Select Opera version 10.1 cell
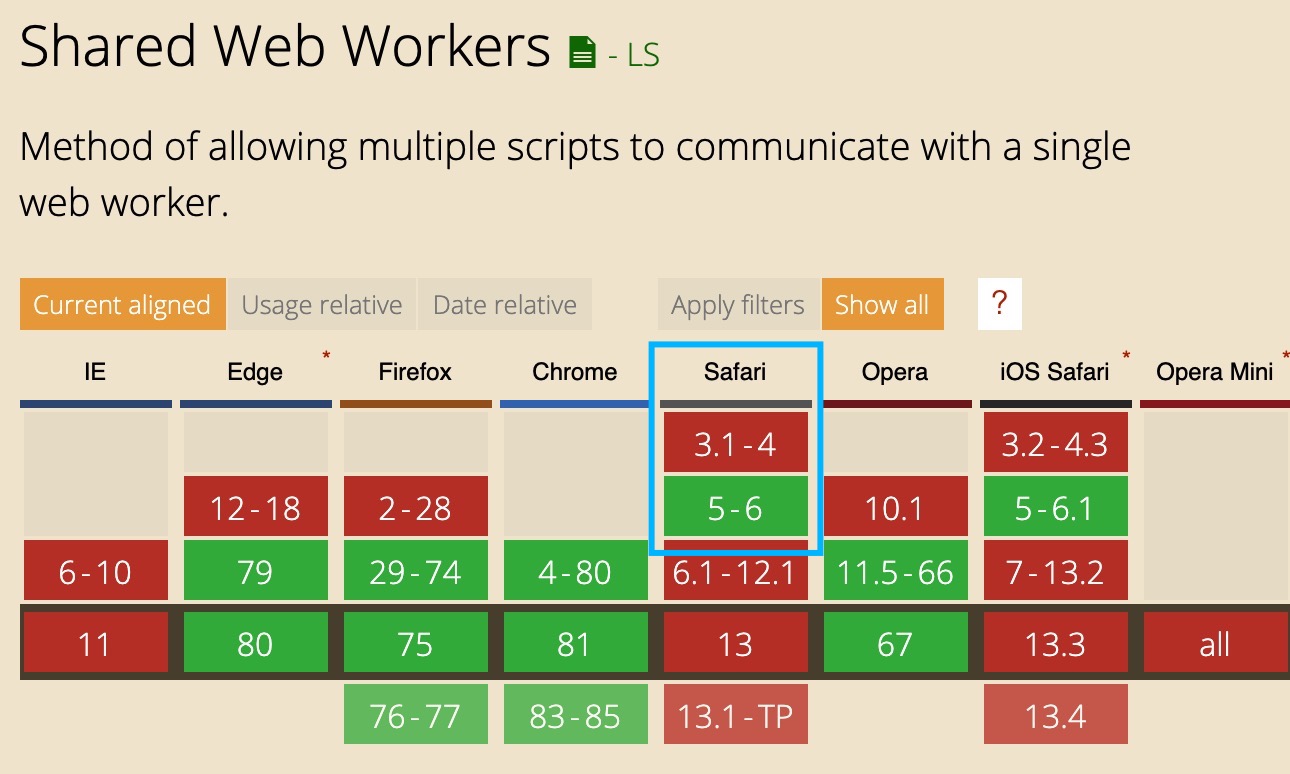Viewport: 1290px width, 774px height. click(895, 508)
